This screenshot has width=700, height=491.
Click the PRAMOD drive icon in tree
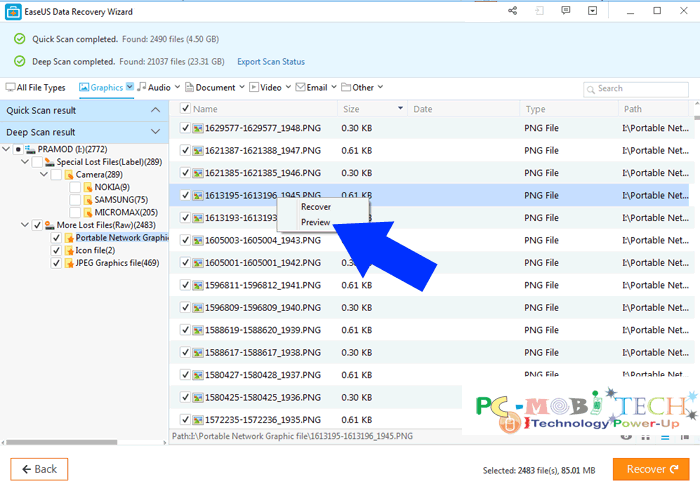pyautogui.click(x=30, y=149)
